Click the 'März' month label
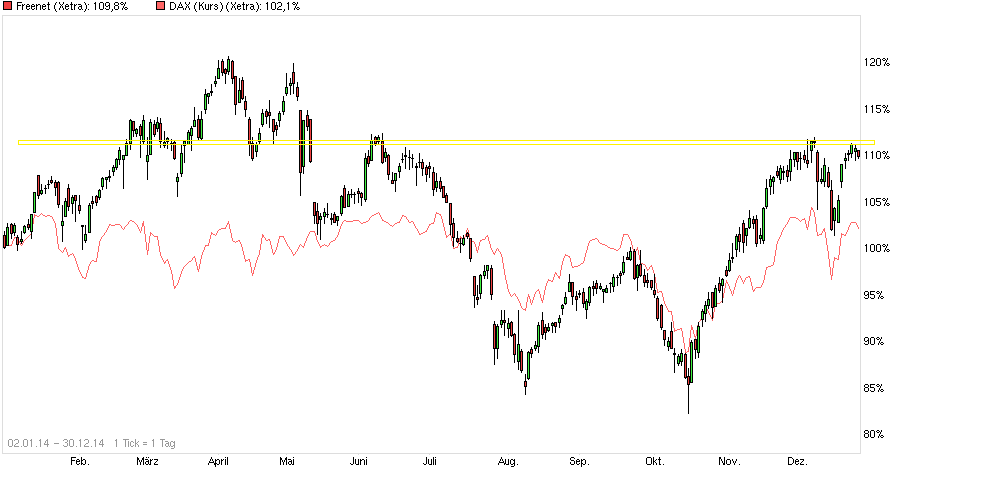The image size is (983, 495). tap(147, 462)
